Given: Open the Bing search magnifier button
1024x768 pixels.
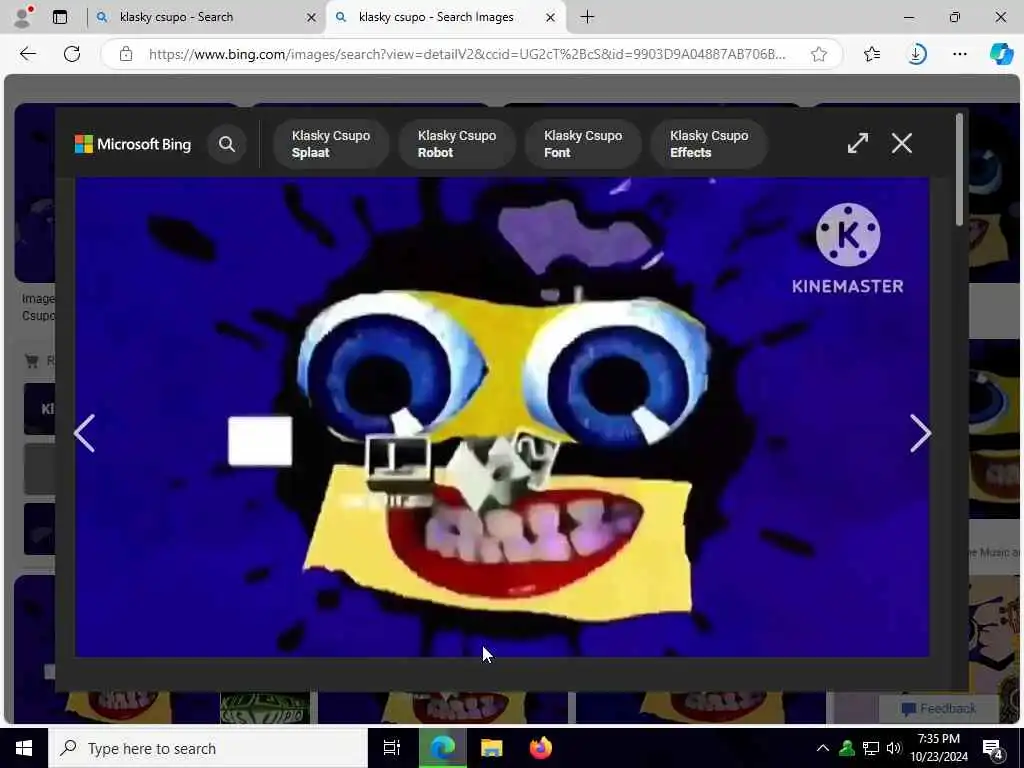Looking at the screenshot, I should coord(227,144).
